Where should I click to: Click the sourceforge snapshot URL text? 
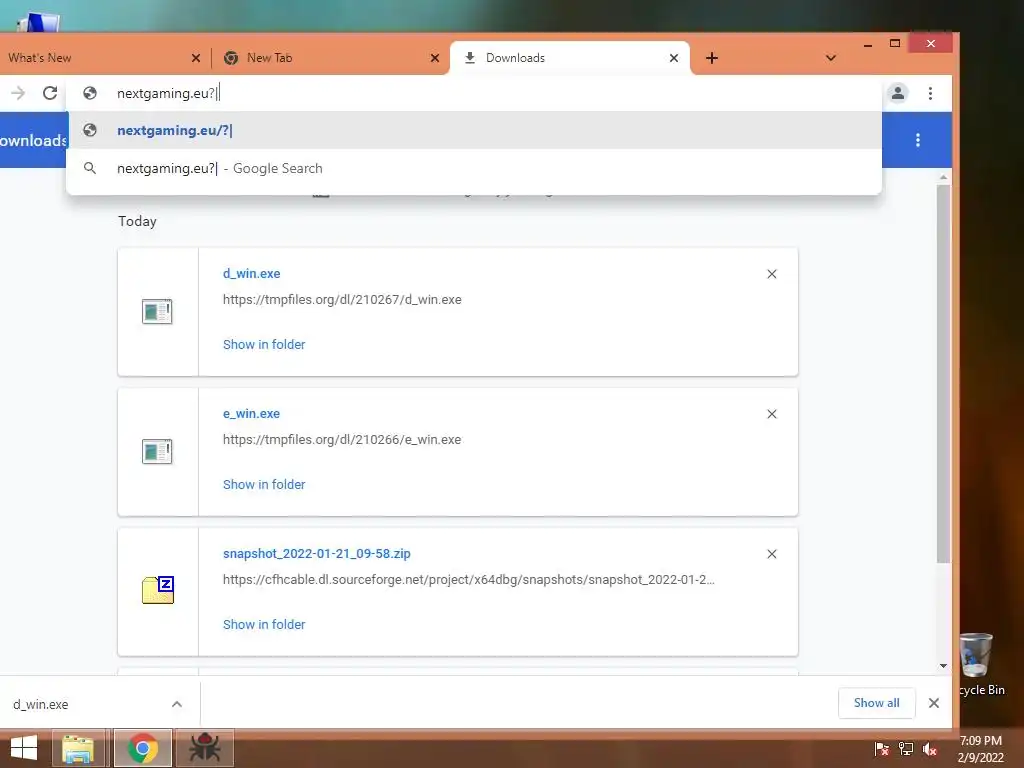(469, 580)
